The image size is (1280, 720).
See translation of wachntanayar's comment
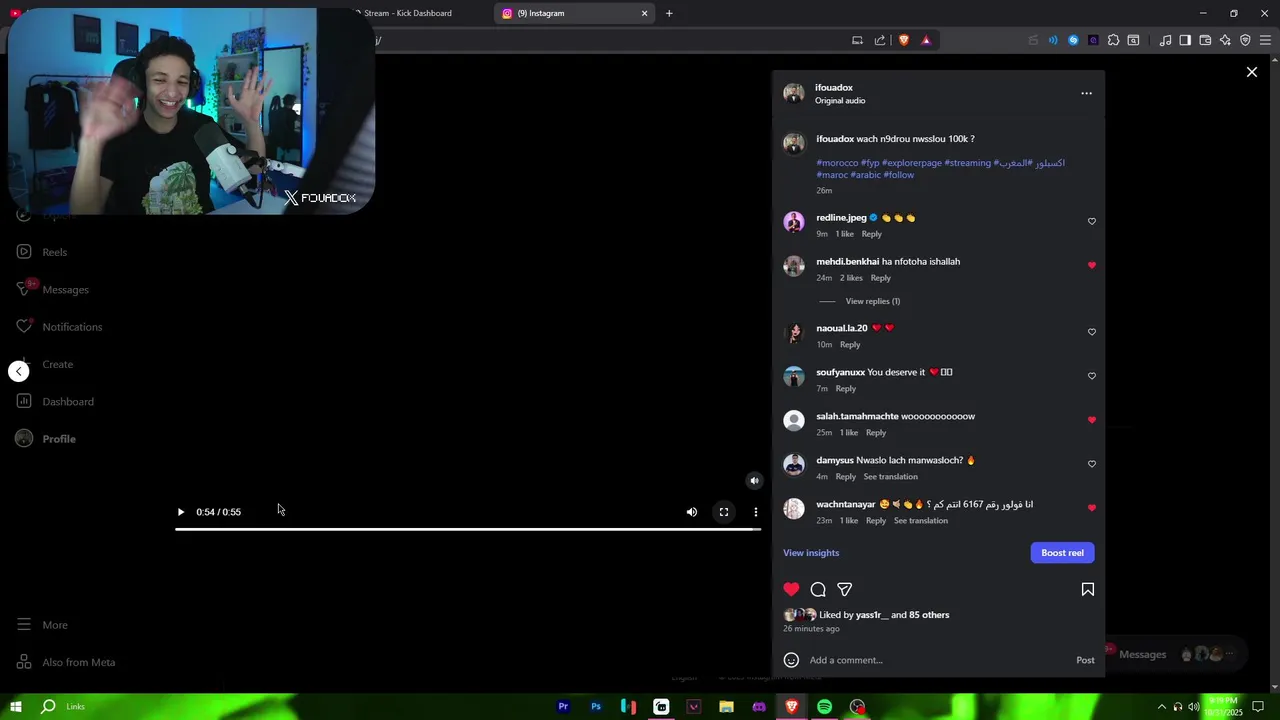(920, 521)
